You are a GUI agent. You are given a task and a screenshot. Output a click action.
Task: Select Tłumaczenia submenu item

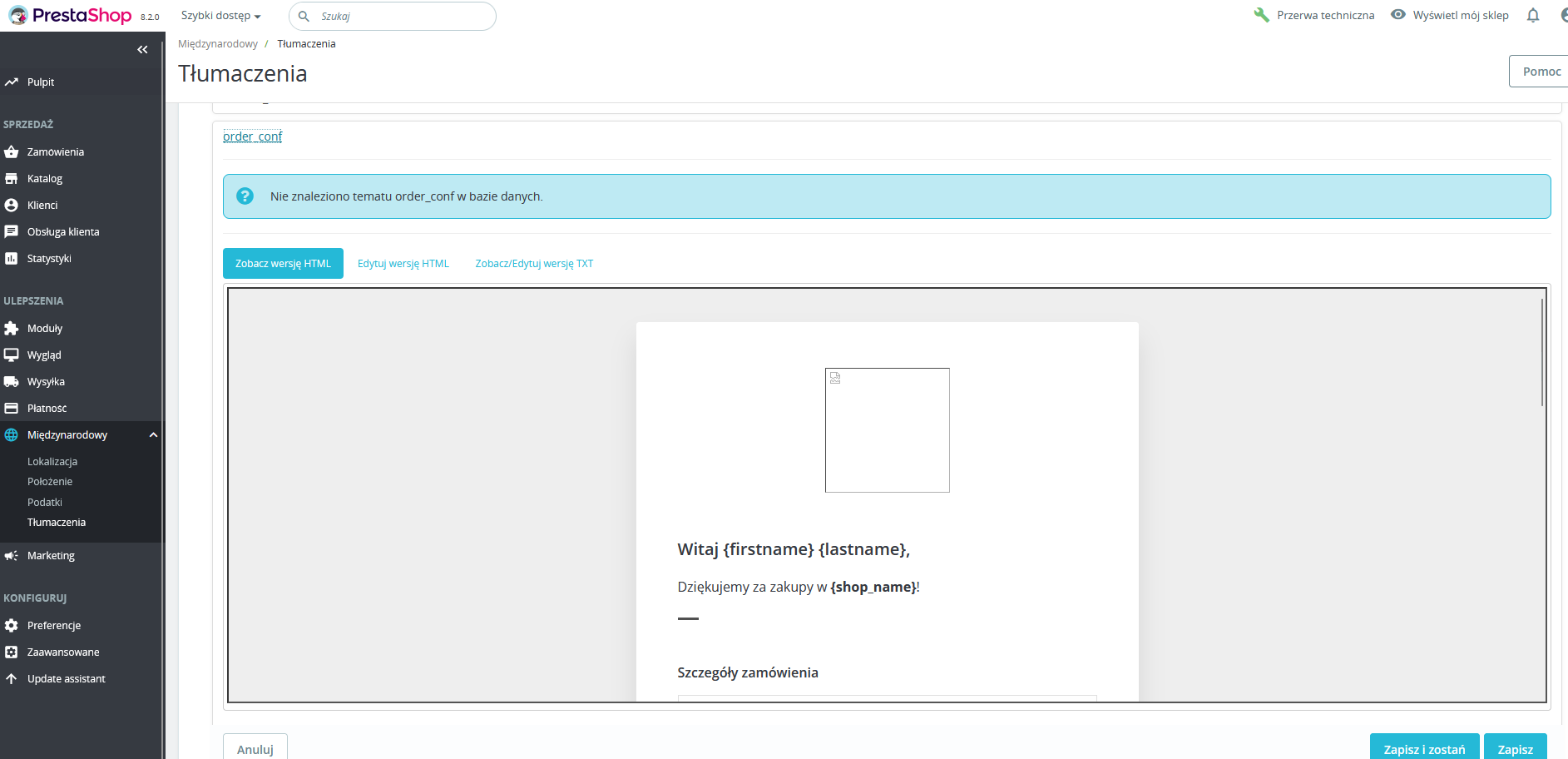click(57, 523)
